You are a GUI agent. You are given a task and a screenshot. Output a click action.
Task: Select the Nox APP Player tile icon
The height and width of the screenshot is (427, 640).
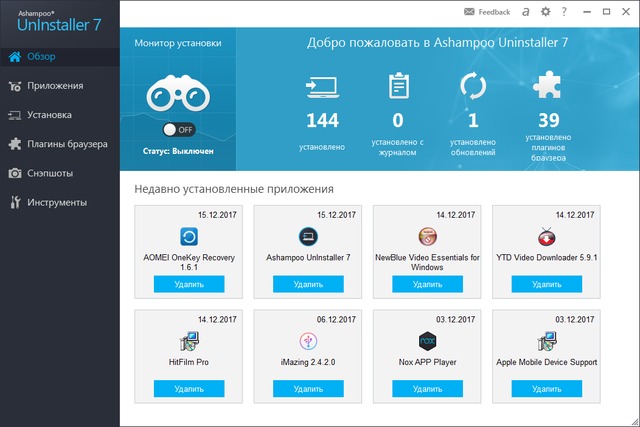tap(428, 341)
